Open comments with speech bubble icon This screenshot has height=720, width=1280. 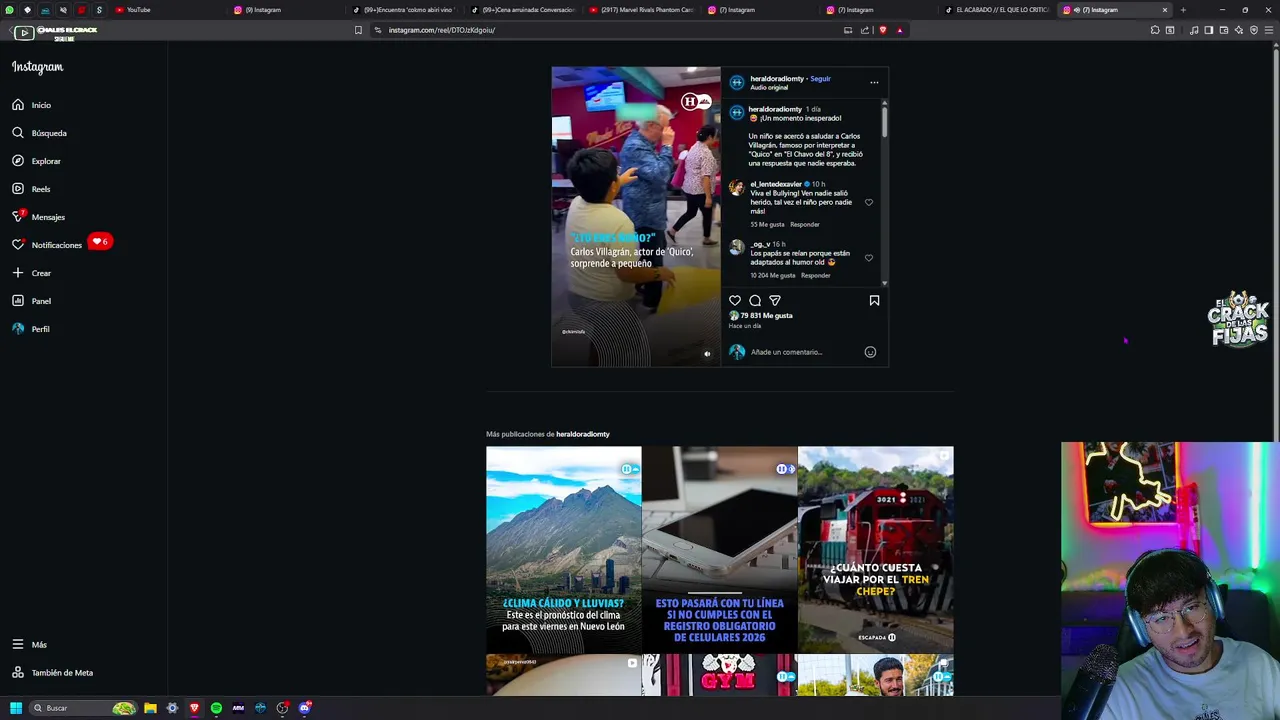coord(755,300)
